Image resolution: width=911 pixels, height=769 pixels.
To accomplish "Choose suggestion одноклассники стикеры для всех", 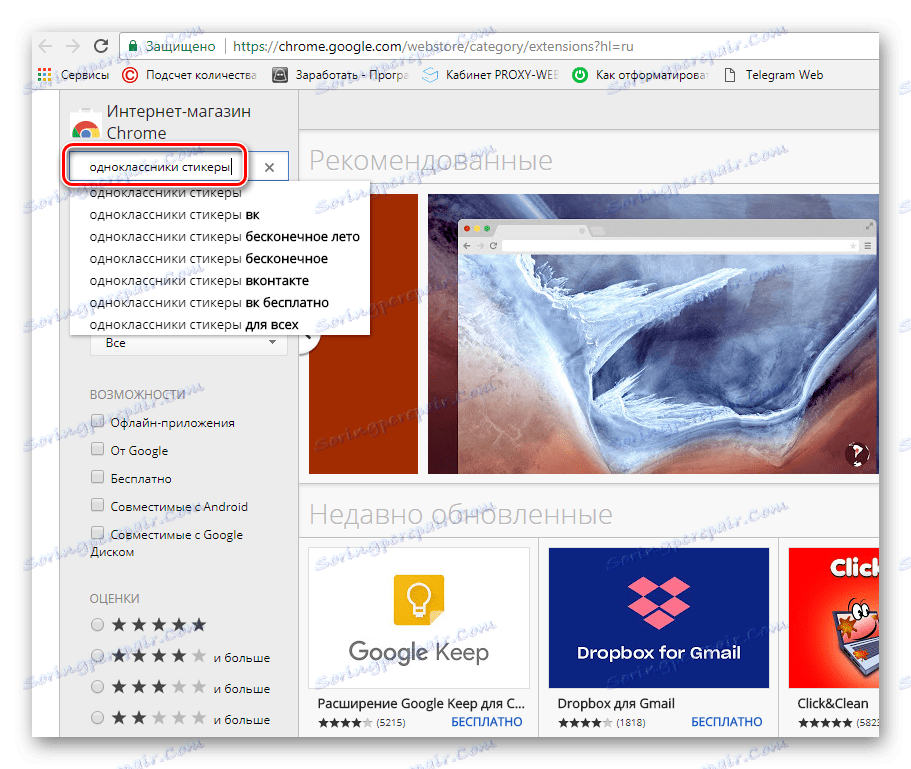I will click(x=220, y=325).
